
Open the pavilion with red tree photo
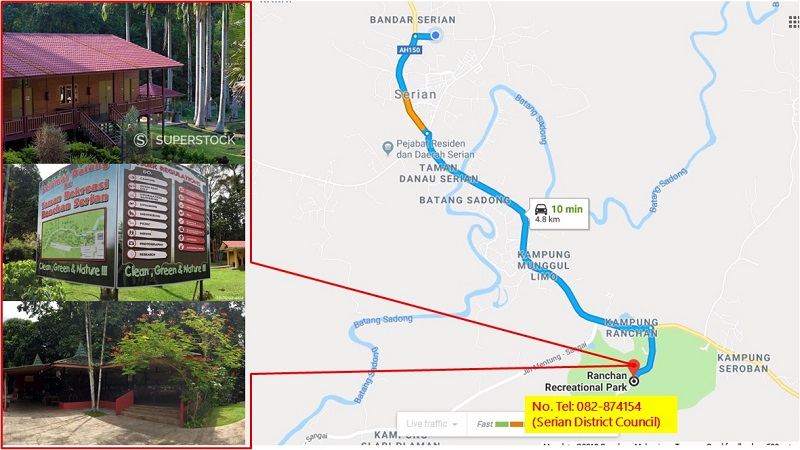[x=124, y=373]
